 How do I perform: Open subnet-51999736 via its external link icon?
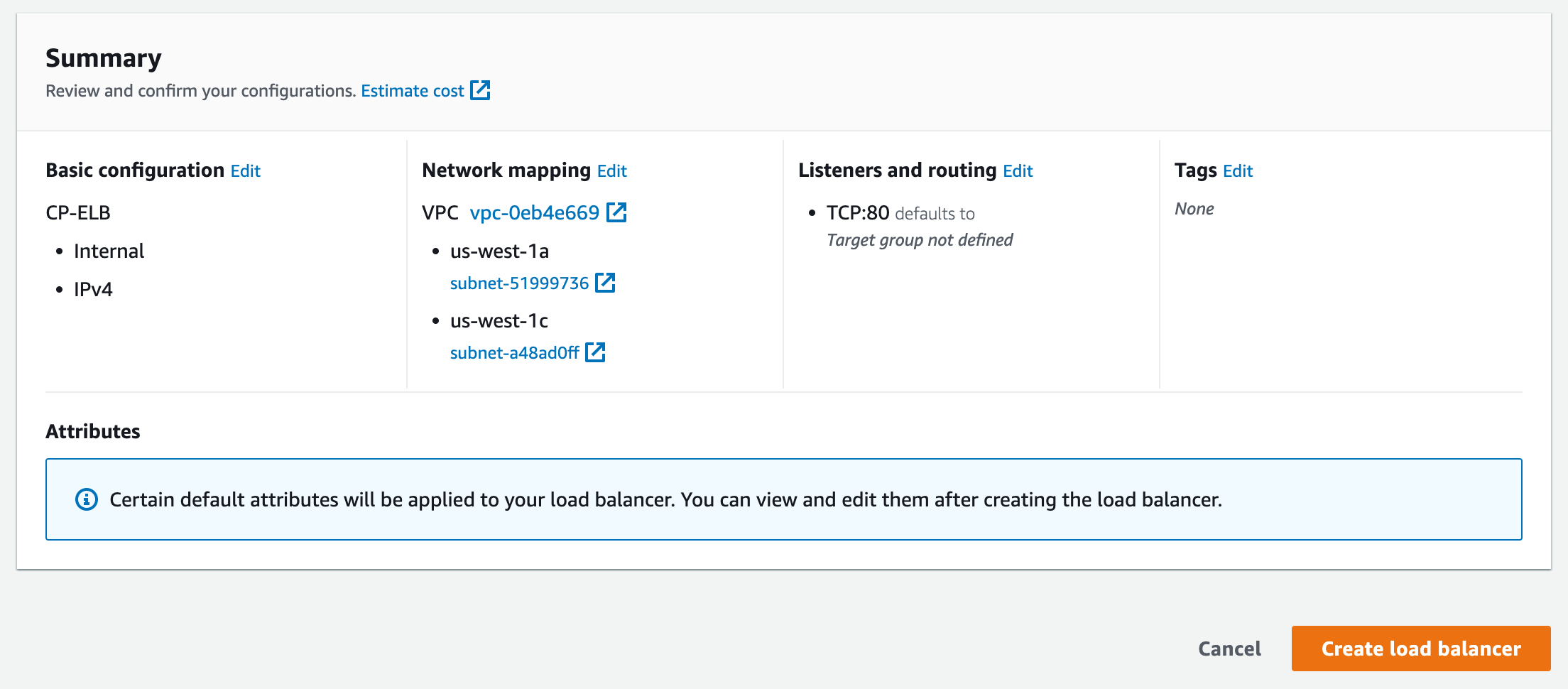pos(606,283)
